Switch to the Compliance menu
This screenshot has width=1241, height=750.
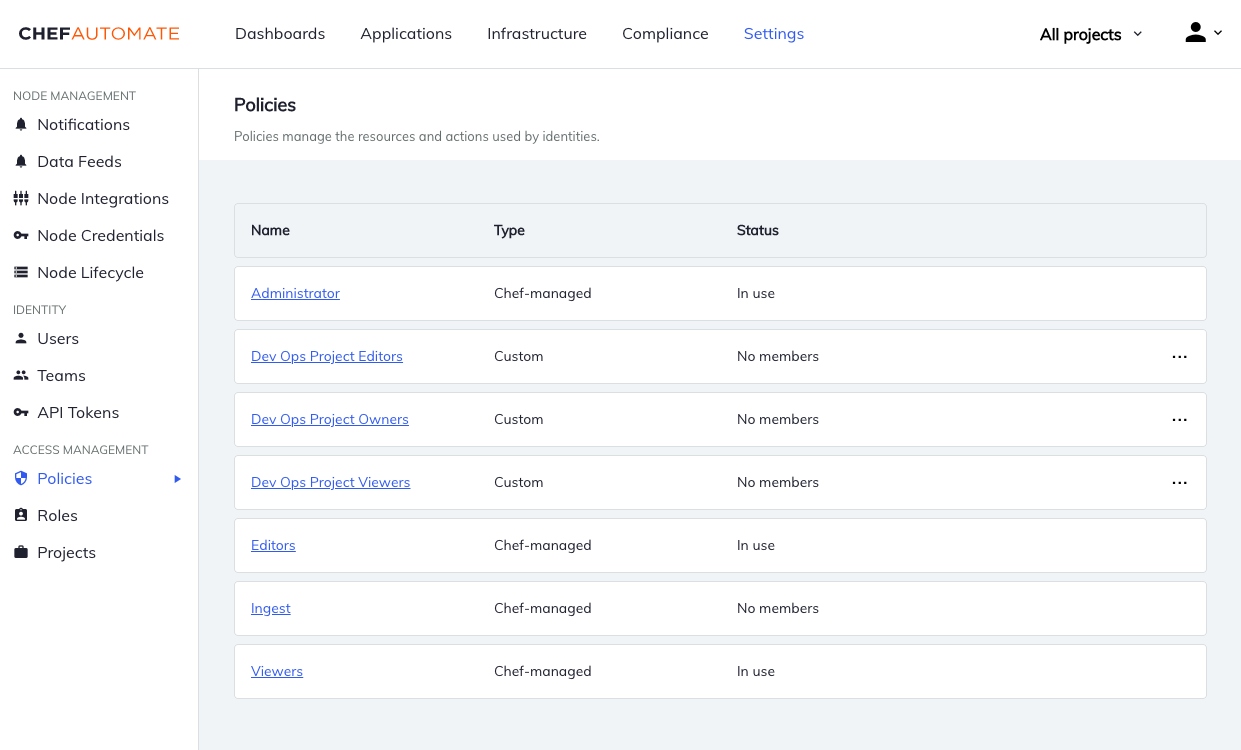665,33
